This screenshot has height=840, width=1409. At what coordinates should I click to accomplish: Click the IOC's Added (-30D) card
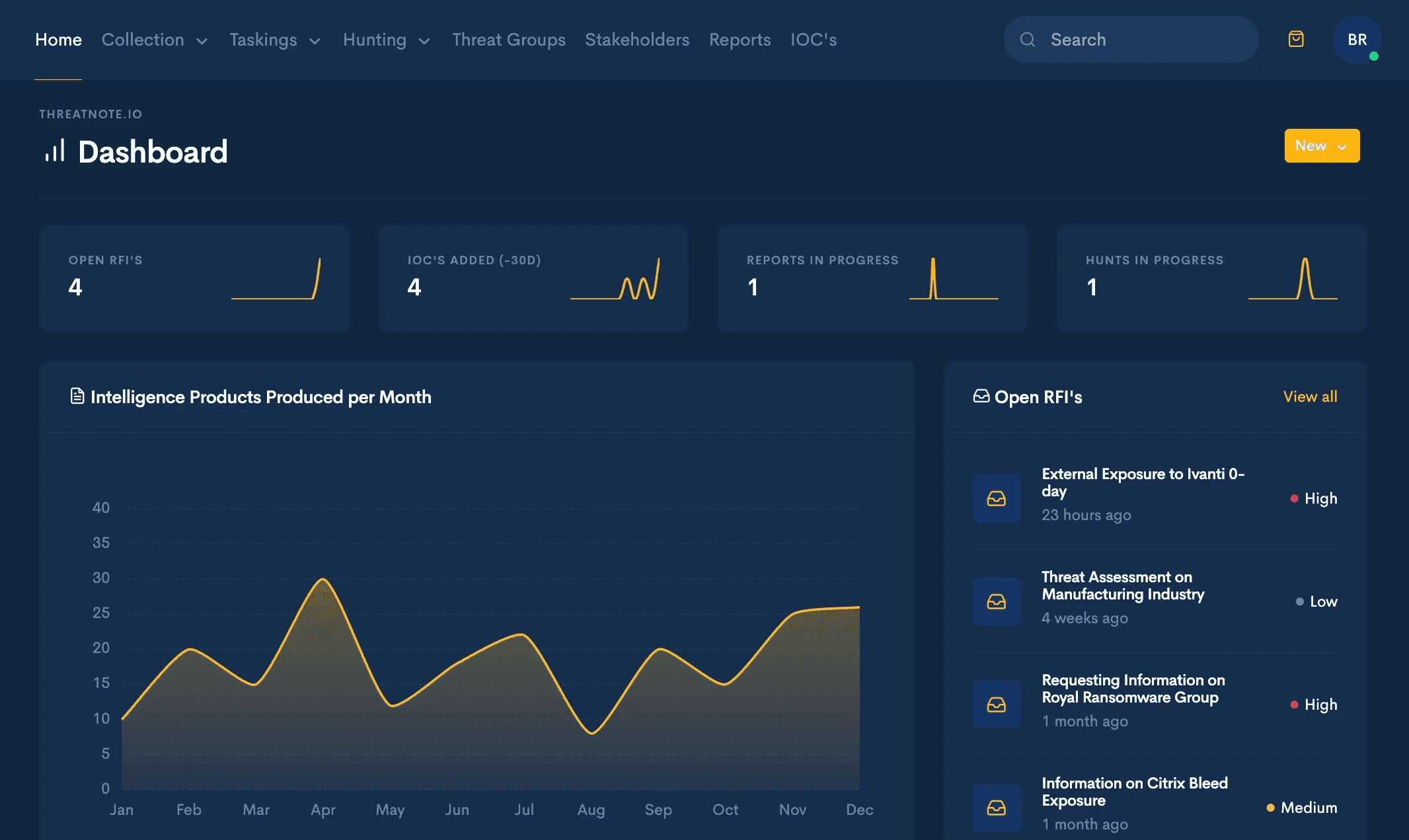click(533, 278)
